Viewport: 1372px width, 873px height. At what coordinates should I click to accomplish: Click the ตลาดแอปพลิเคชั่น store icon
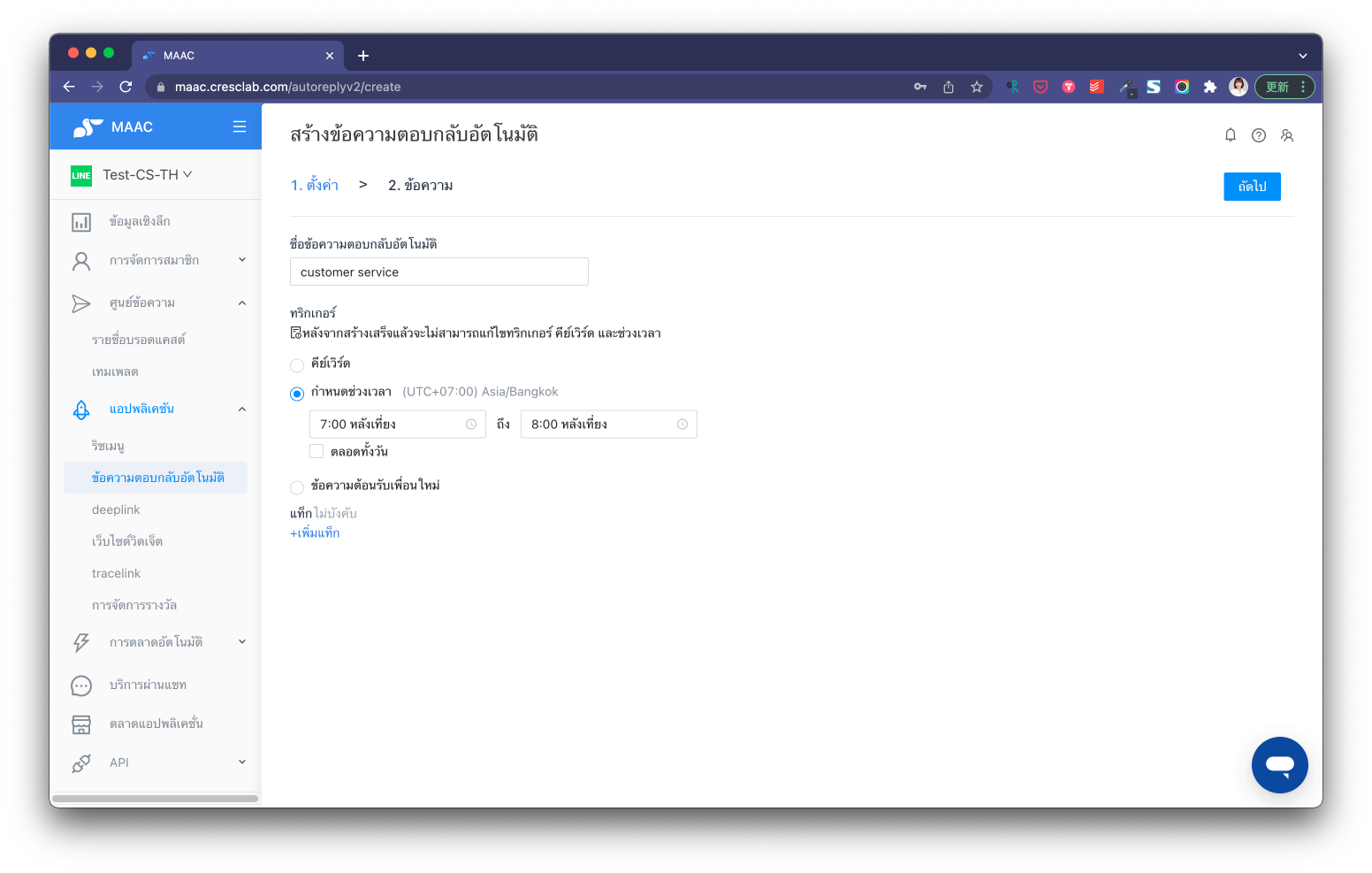pyautogui.click(x=81, y=724)
